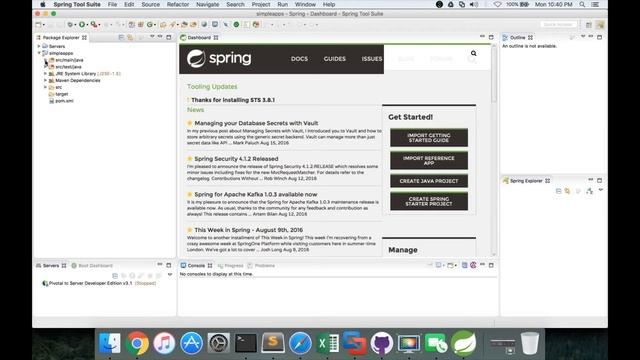The height and width of the screenshot is (360, 640).
Task: Expand the Servers project in Package Explorer
Action: [39, 46]
